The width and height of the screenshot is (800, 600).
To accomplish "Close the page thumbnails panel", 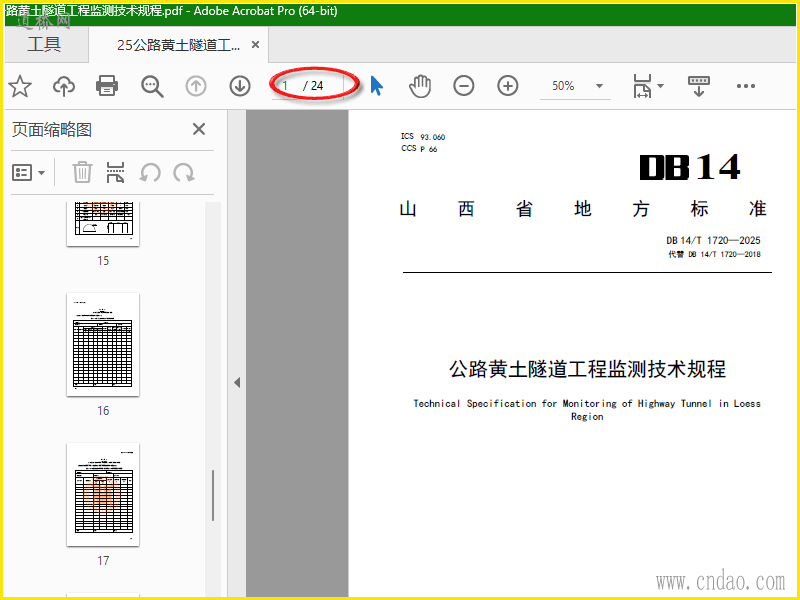I will [x=199, y=129].
